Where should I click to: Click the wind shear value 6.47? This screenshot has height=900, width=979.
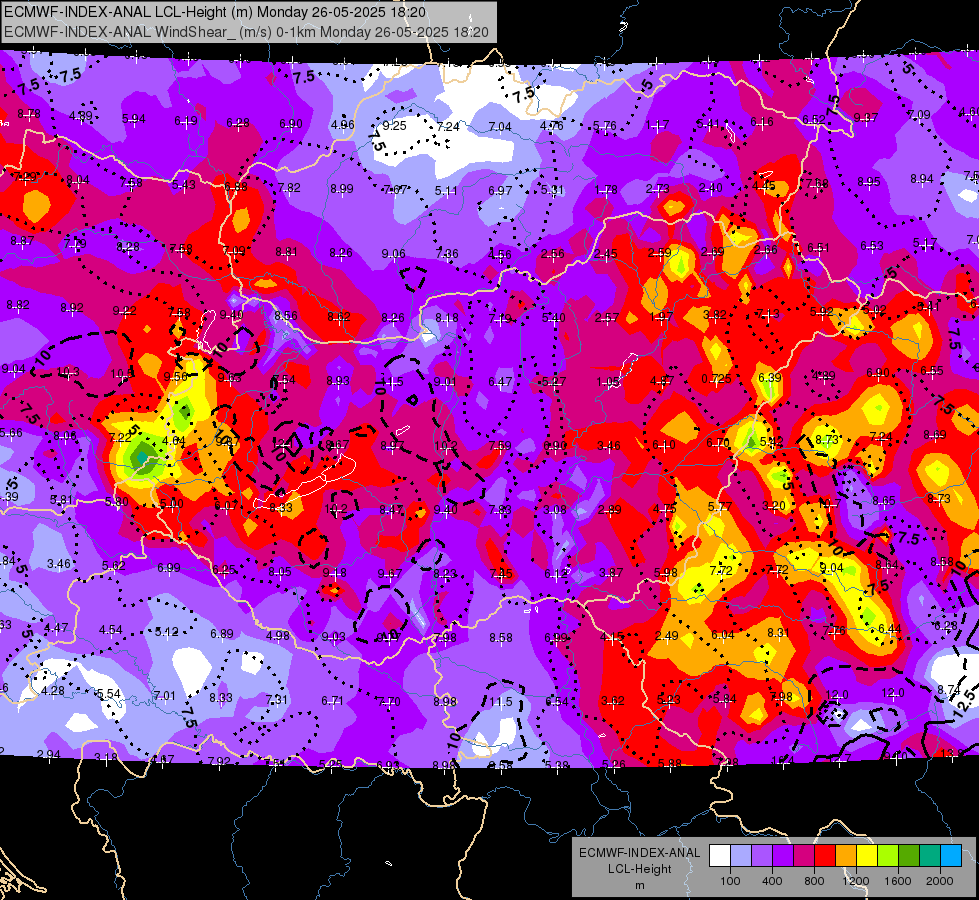click(x=500, y=382)
